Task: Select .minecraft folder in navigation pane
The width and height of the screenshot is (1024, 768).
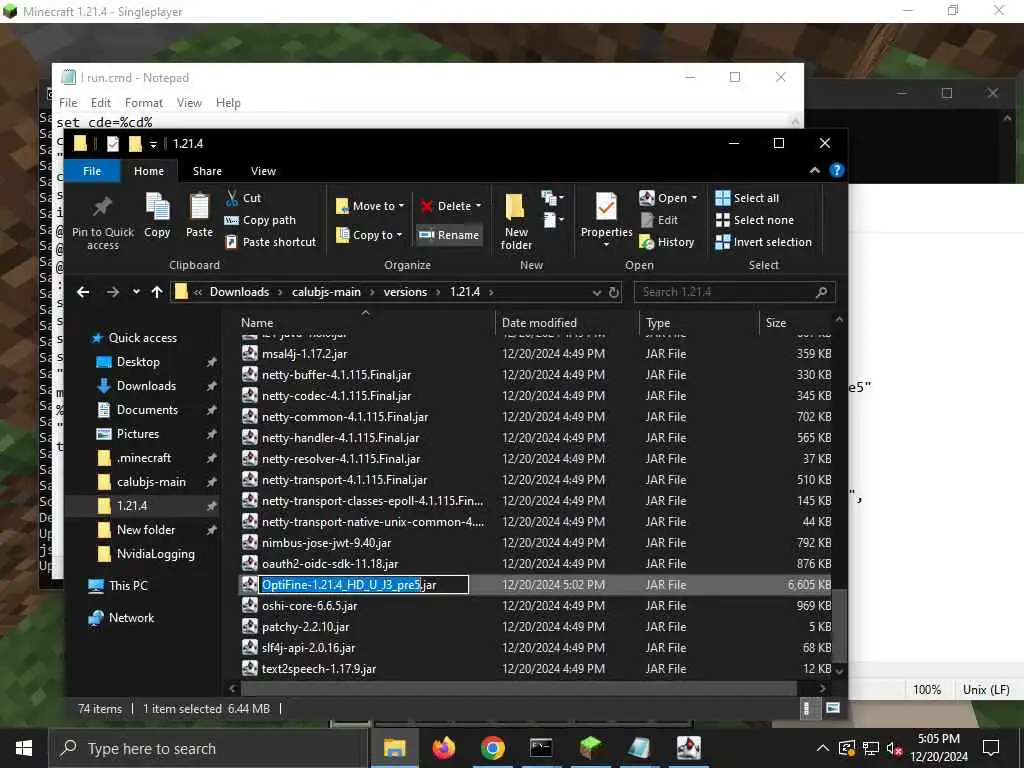Action: pyautogui.click(x=144, y=458)
